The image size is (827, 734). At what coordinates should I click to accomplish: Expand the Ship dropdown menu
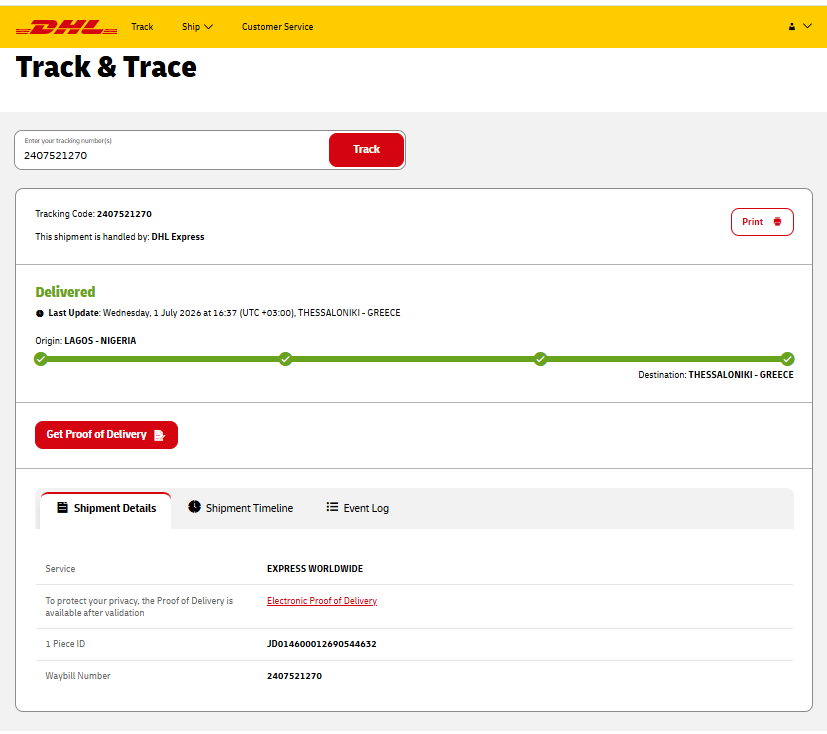197,27
